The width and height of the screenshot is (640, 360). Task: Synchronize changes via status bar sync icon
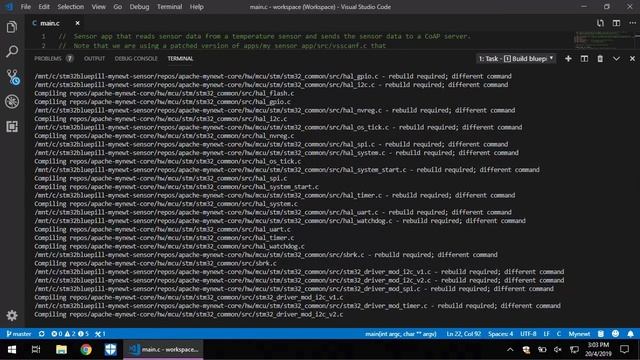click(x=42, y=333)
